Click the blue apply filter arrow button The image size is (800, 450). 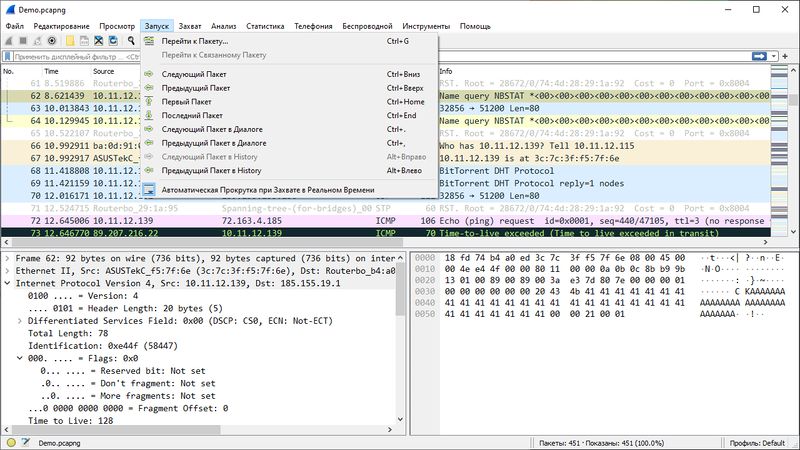click(759, 56)
